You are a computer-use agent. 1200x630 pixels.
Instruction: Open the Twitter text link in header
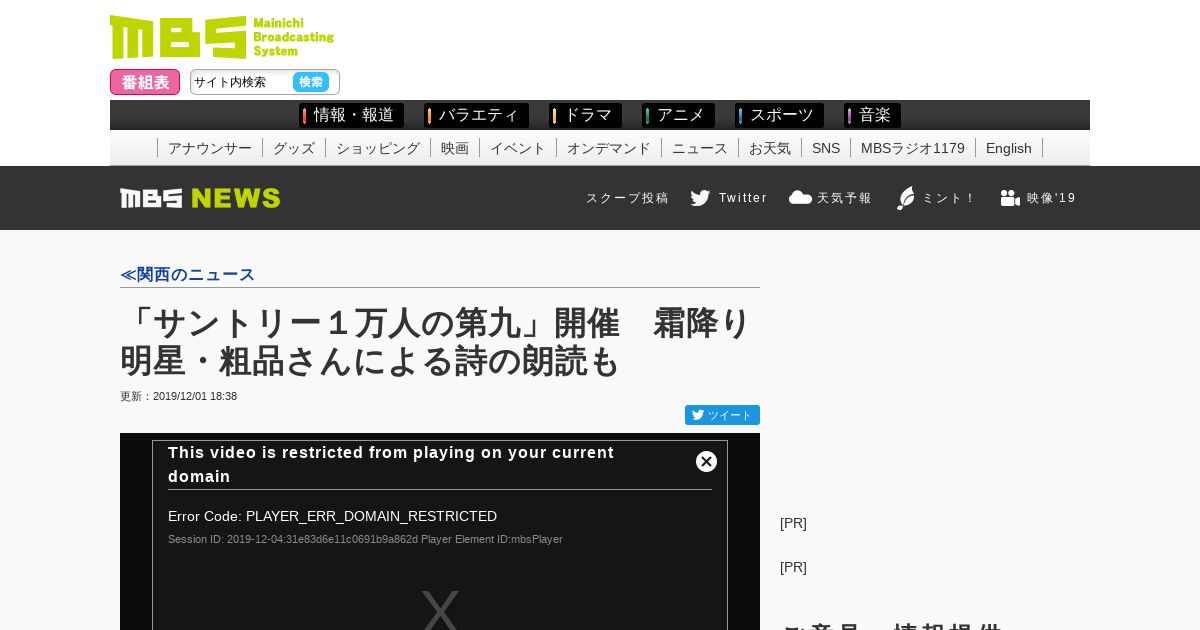point(743,198)
